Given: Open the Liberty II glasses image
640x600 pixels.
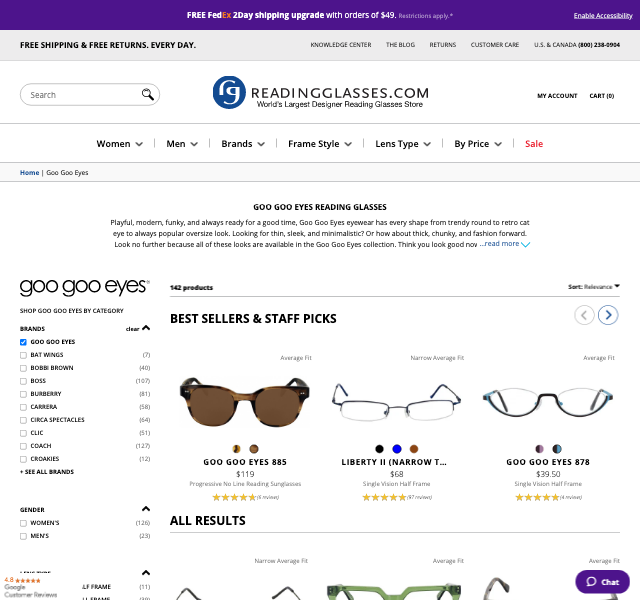Looking at the screenshot, I should coord(396,402).
